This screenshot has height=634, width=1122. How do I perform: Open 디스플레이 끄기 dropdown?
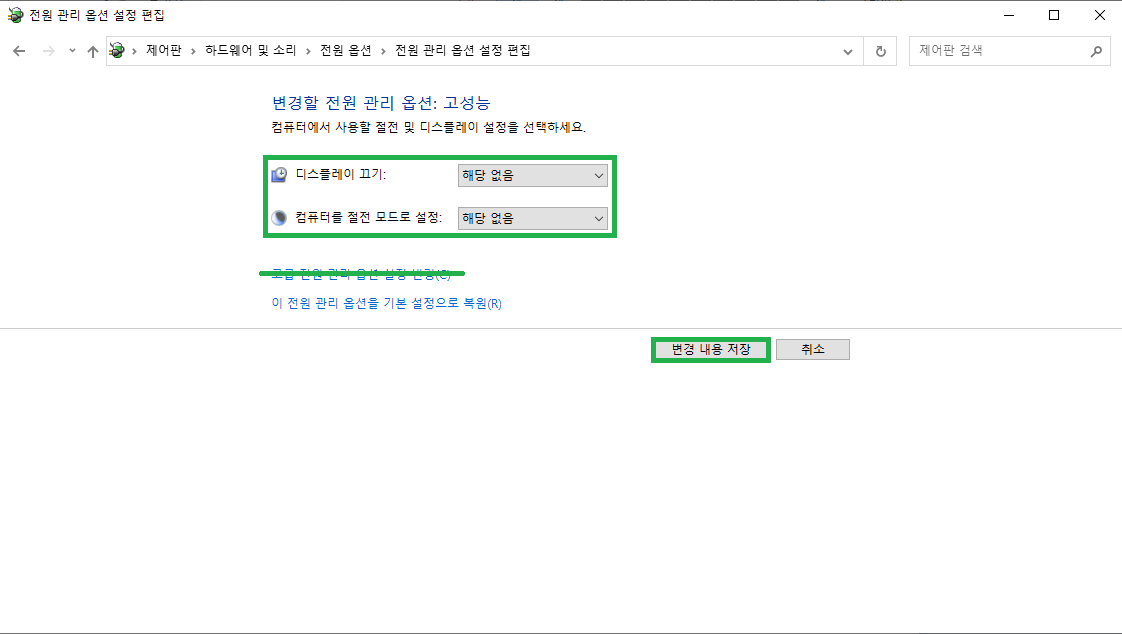point(532,175)
